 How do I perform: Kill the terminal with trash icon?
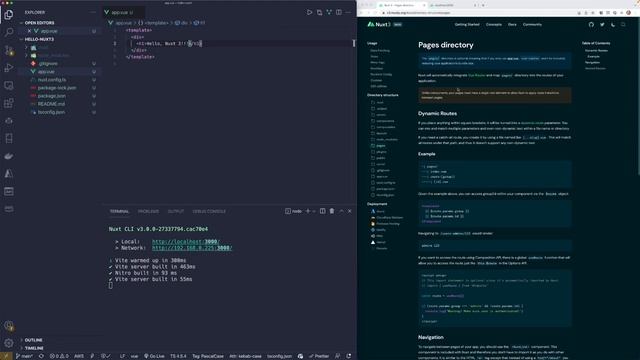click(332, 211)
